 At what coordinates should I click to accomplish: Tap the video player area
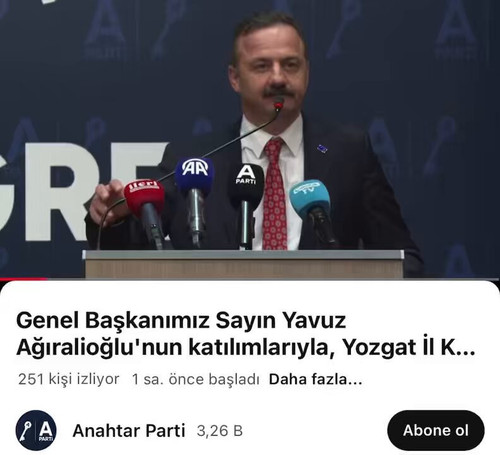pyautogui.click(x=250, y=139)
